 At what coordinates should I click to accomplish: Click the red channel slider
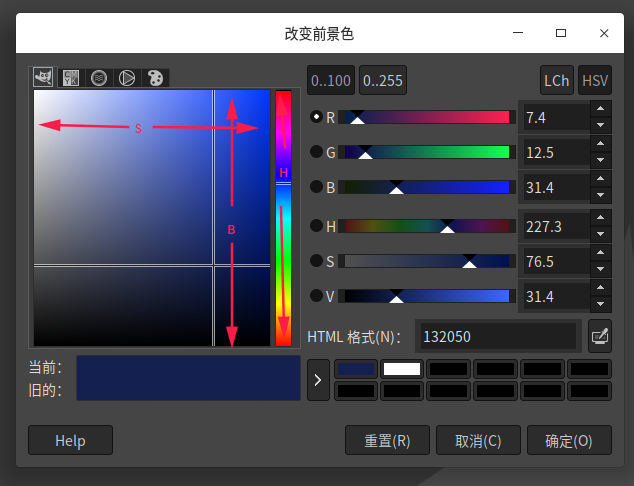427,117
